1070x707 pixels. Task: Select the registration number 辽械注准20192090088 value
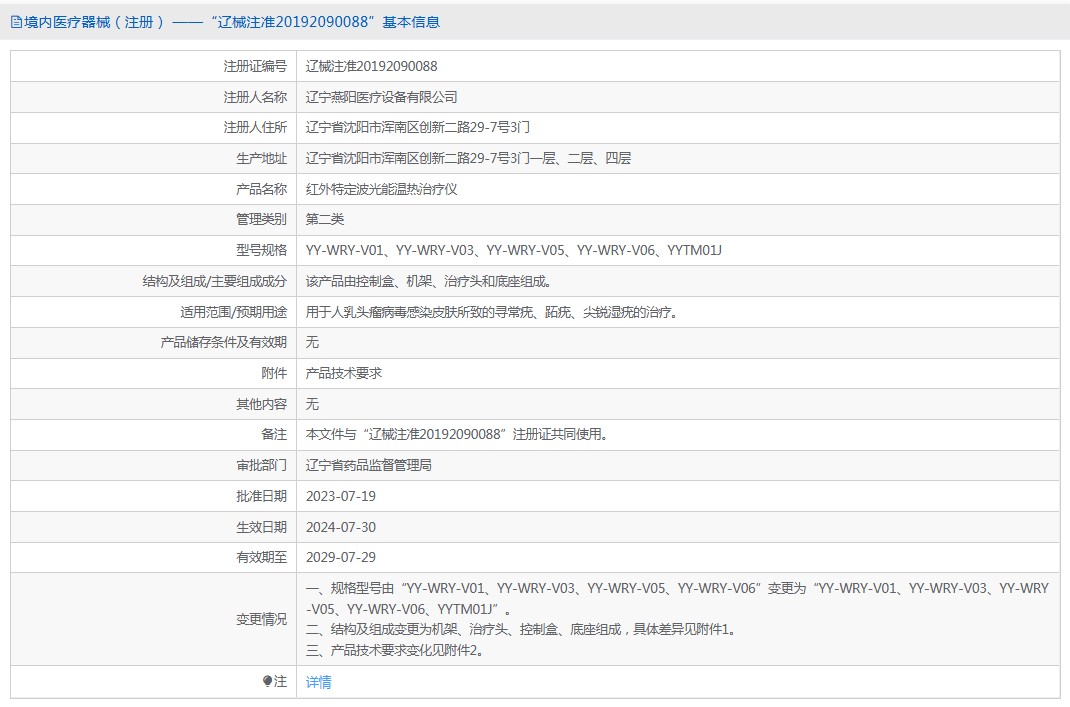(x=371, y=66)
